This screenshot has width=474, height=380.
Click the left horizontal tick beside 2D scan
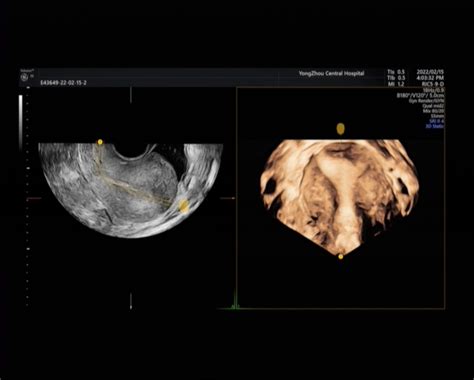34,198
